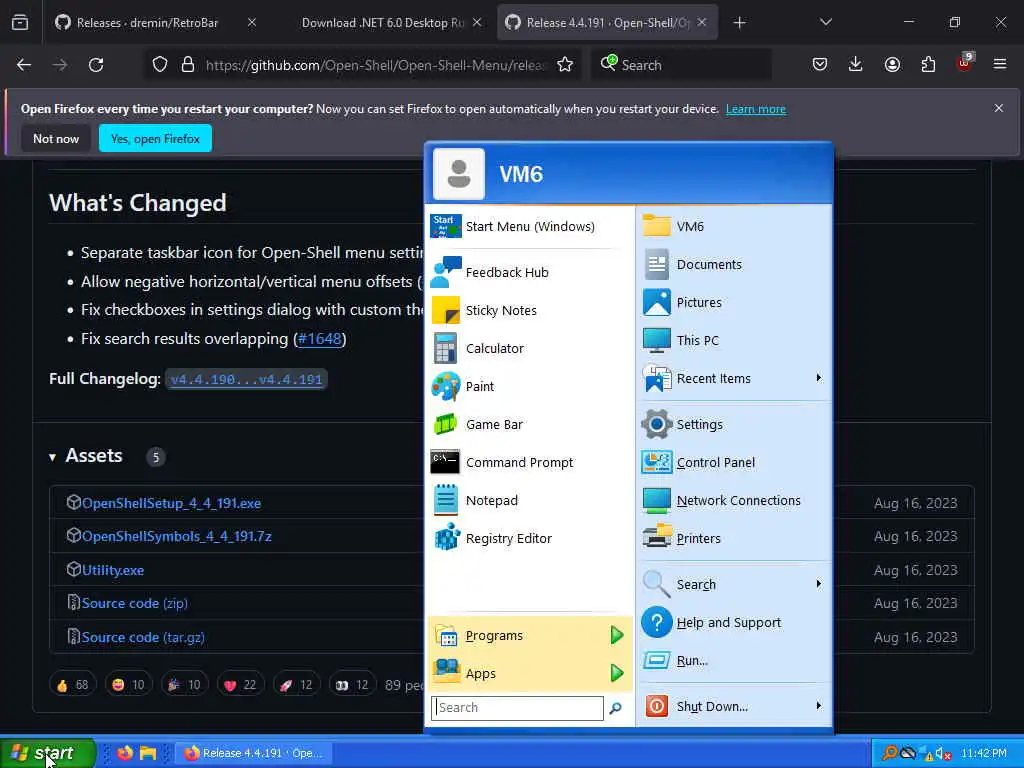Viewport: 1024px width, 768px height.
Task: Click the start menu search magnifier icon
Action: click(615, 708)
